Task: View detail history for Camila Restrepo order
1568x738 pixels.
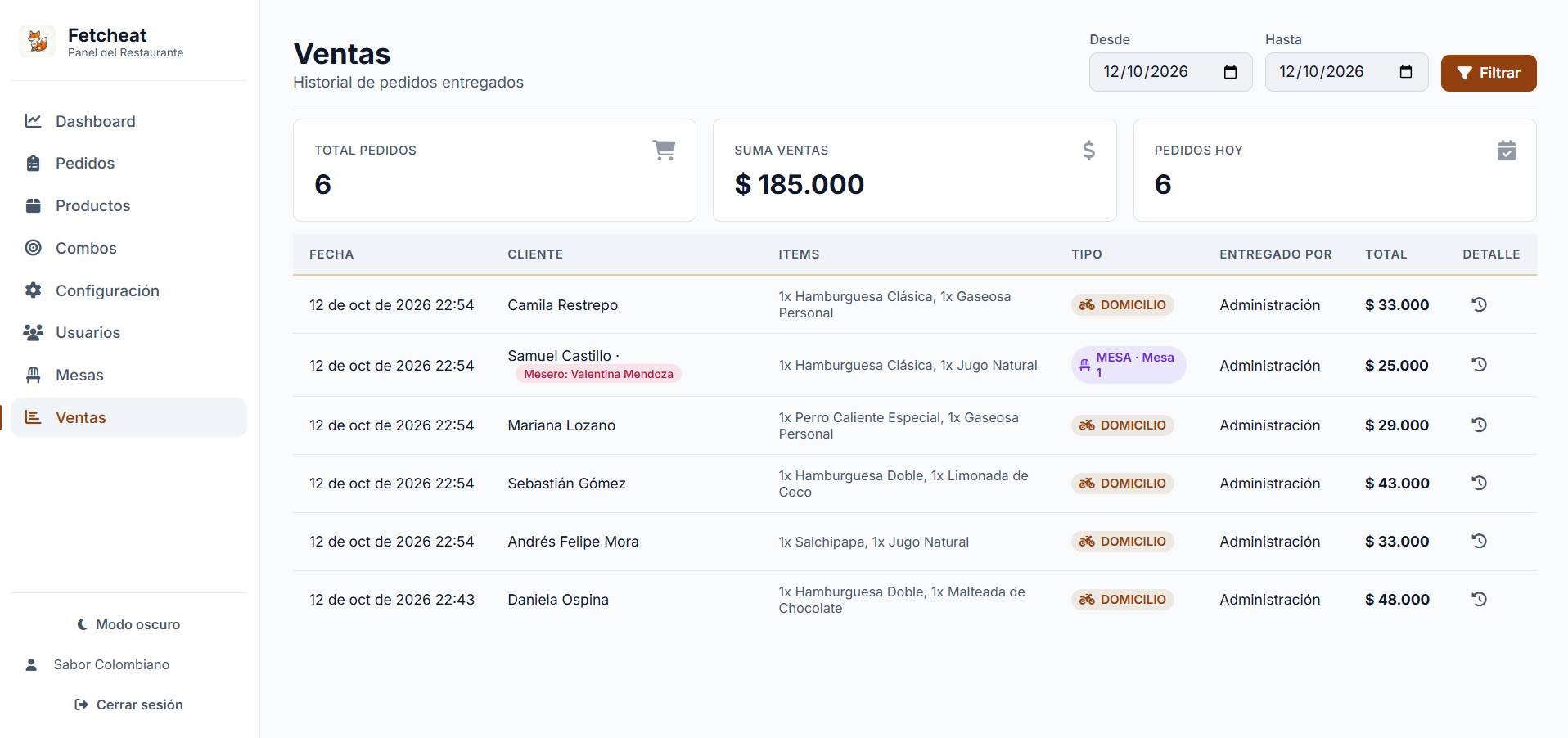Action: coord(1479,304)
